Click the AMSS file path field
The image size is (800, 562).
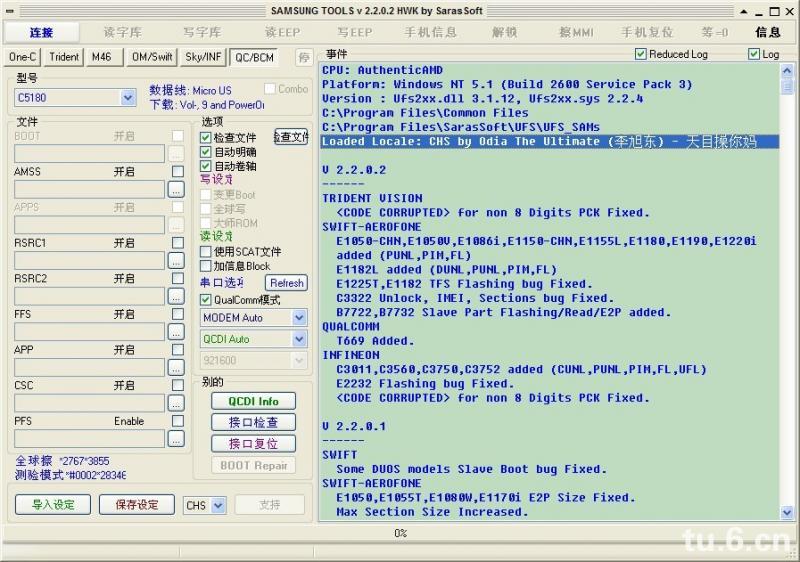[x=89, y=189]
